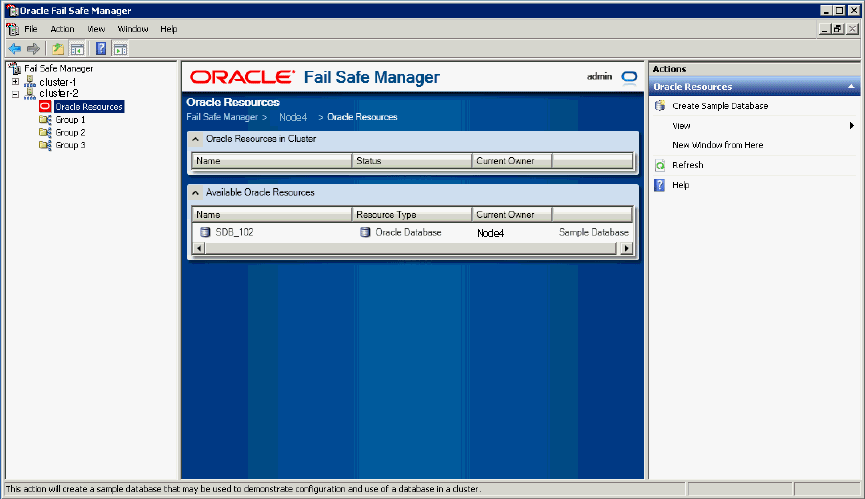
Task: Click the Back arrow toolbar icon
Action: coord(15,49)
